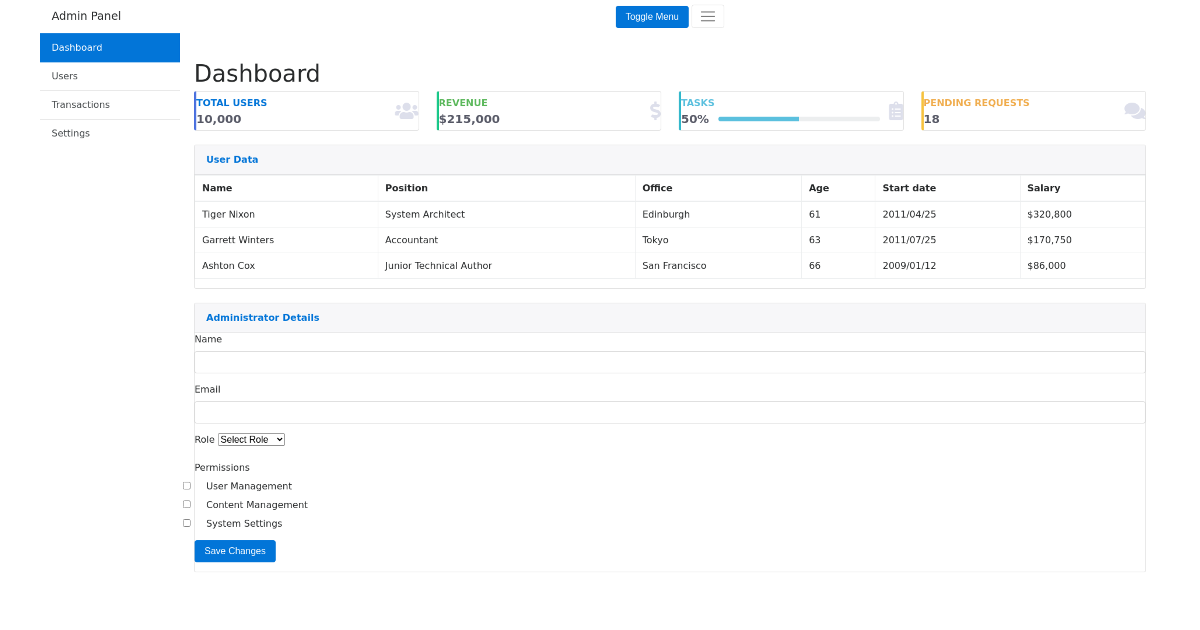The width and height of the screenshot is (1200, 630).
Task: Click the Name input field
Action: point(670,362)
